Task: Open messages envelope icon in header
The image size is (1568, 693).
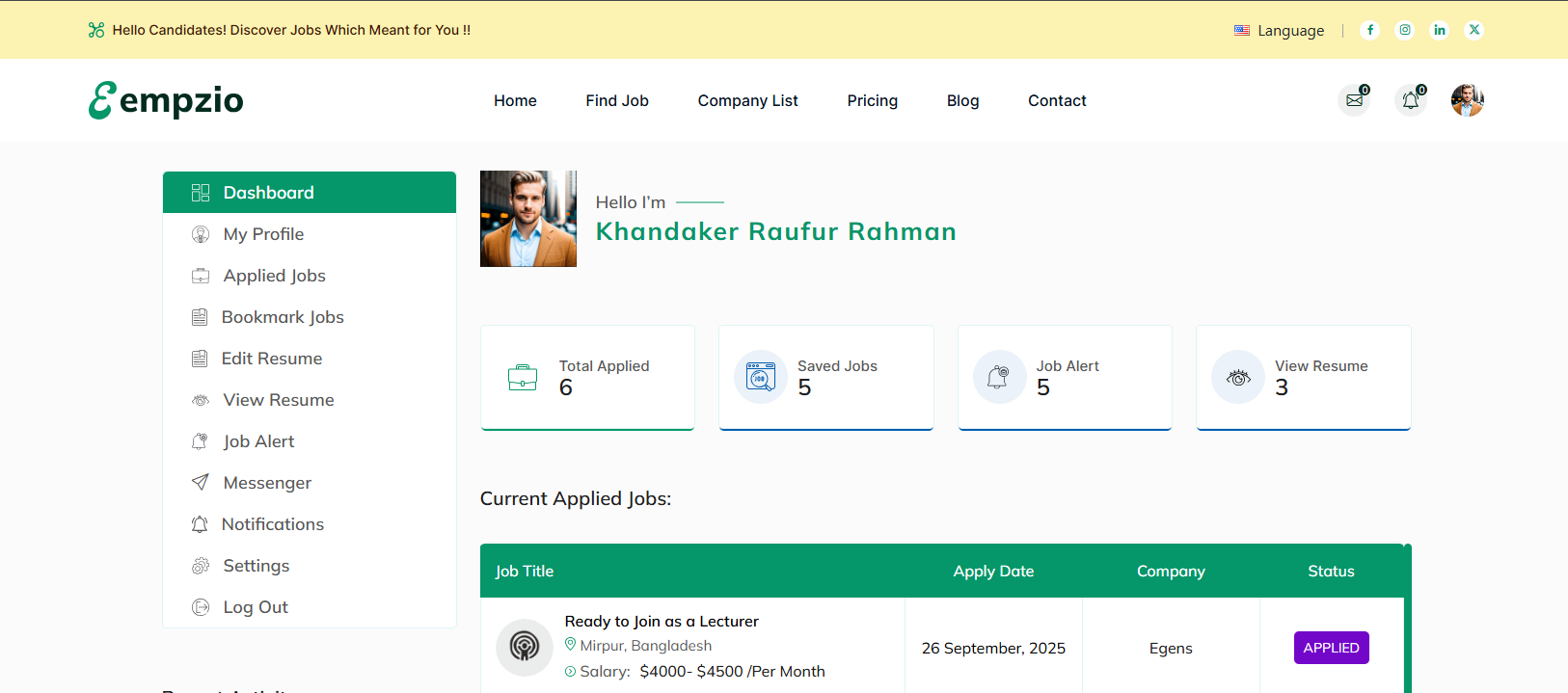Action: (1354, 100)
